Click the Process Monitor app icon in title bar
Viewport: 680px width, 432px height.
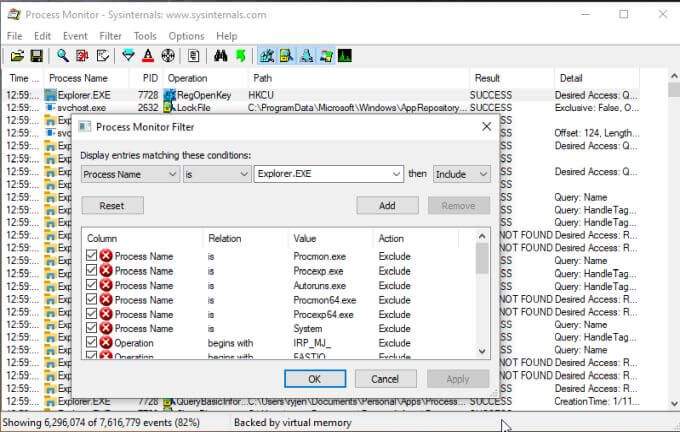pyautogui.click(x=14, y=14)
